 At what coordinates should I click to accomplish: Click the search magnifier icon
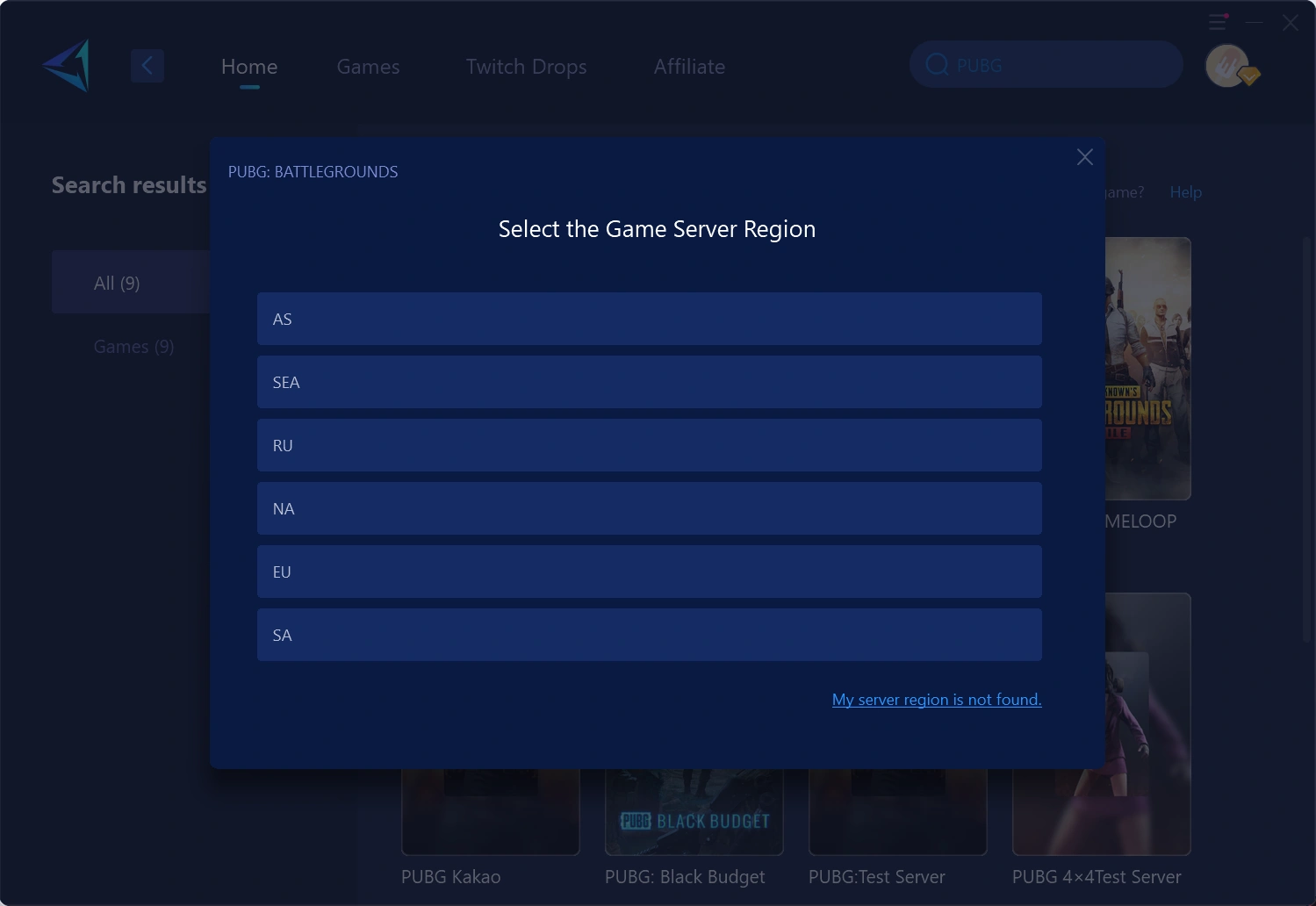point(936,63)
